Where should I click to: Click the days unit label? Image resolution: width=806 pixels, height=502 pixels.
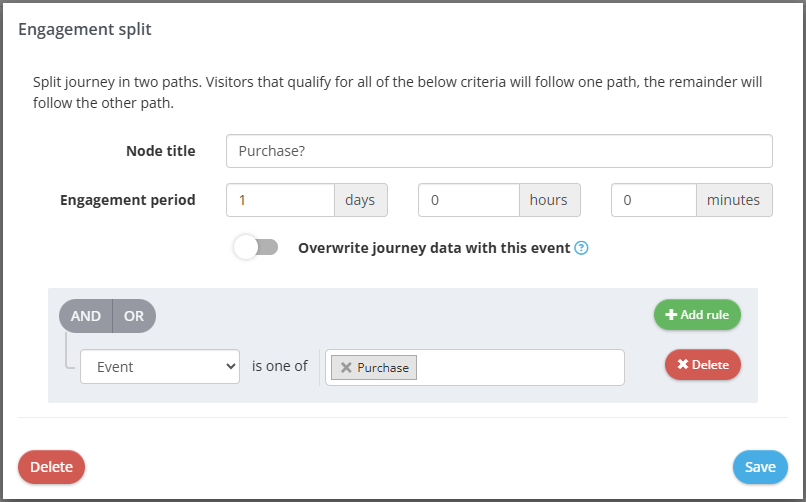point(360,200)
